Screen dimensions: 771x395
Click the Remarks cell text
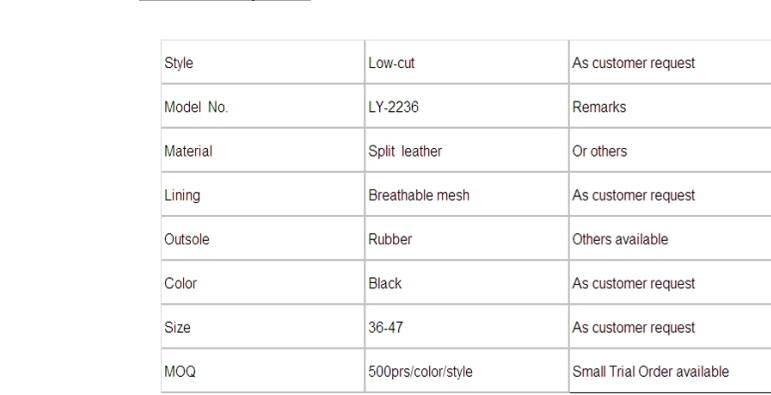click(599, 107)
